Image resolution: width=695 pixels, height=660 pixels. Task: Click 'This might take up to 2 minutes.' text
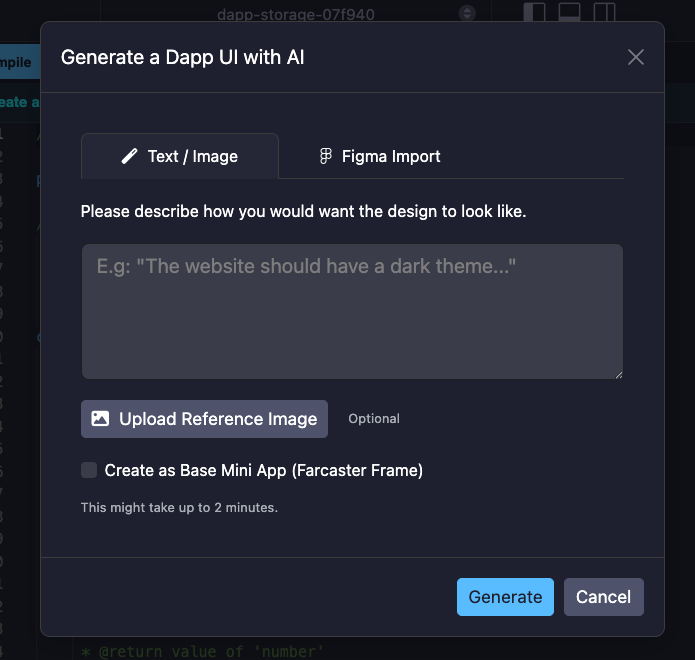click(179, 507)
